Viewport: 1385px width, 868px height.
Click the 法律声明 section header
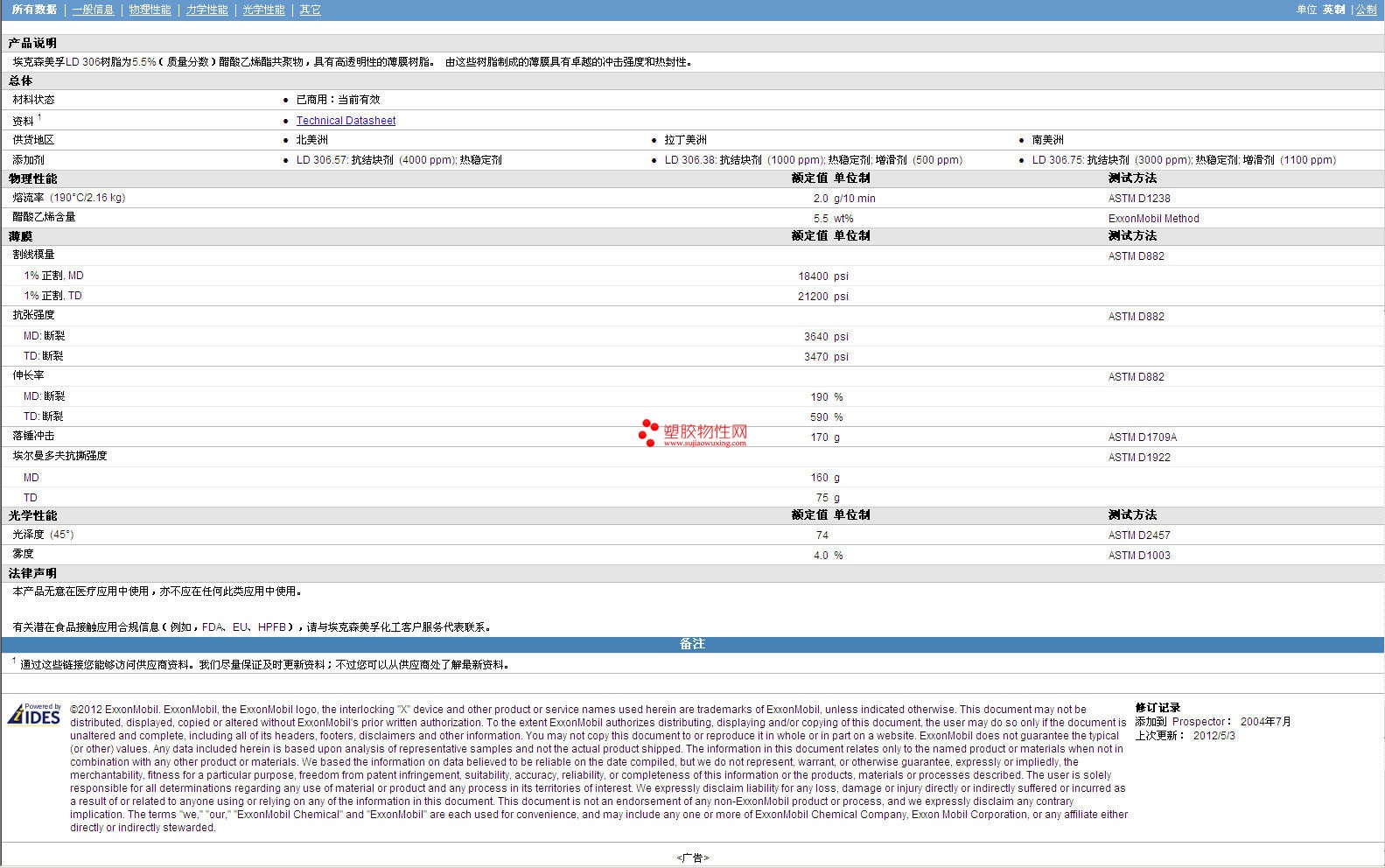32,573
